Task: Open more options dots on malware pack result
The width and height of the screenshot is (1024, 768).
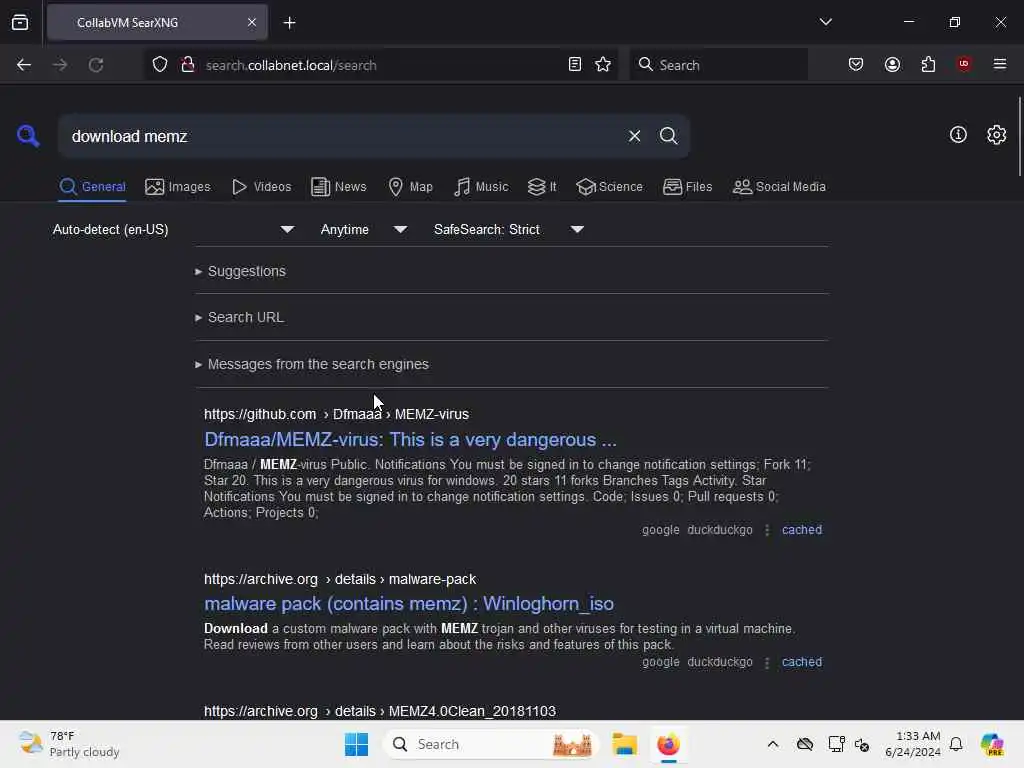Action: 767,662
